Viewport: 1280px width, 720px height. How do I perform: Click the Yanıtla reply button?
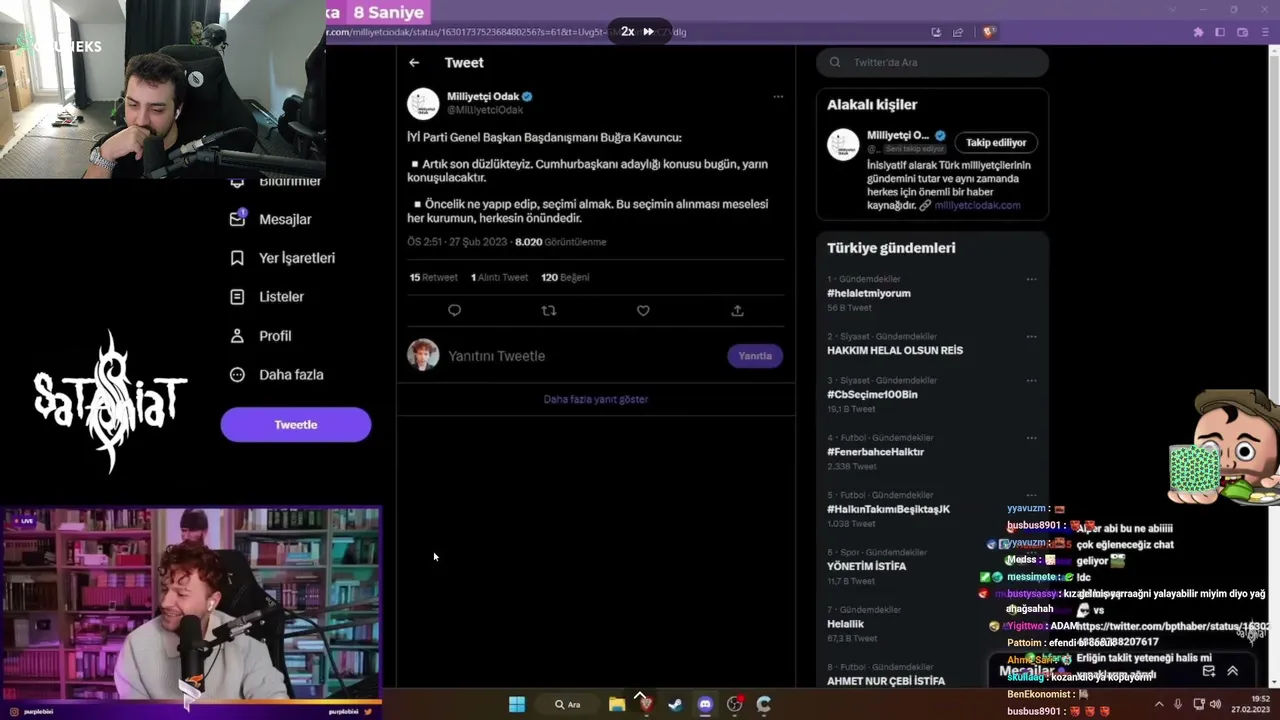[755, 356]
